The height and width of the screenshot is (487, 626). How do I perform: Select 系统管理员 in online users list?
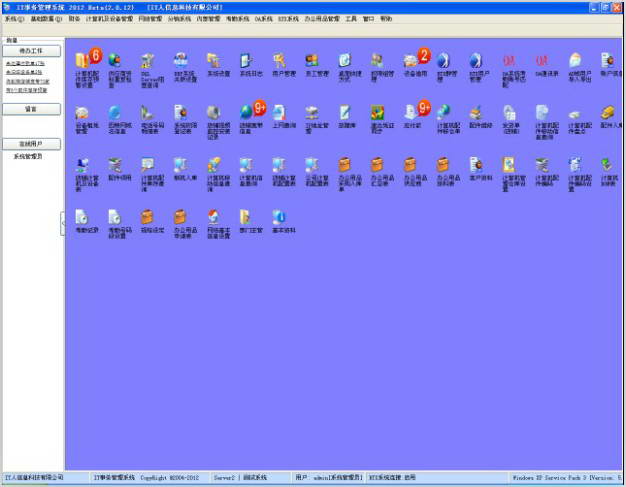click(28, 156)
